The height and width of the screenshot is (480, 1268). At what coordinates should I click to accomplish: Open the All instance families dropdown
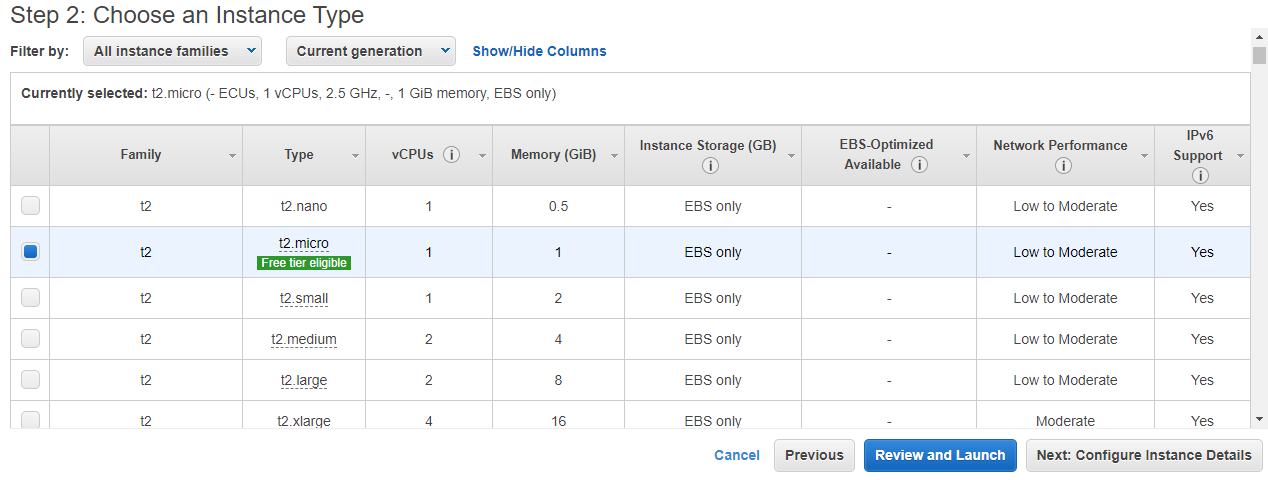coord(172,51)
